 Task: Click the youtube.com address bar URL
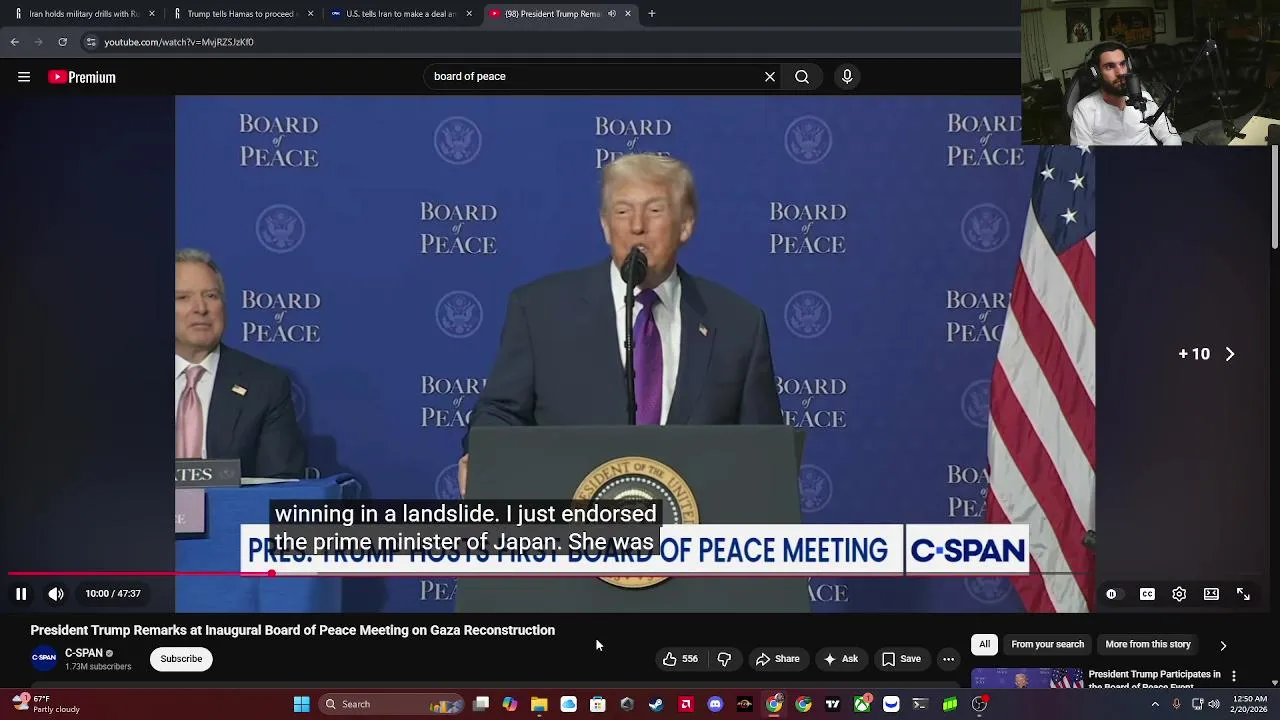(179, 42)
